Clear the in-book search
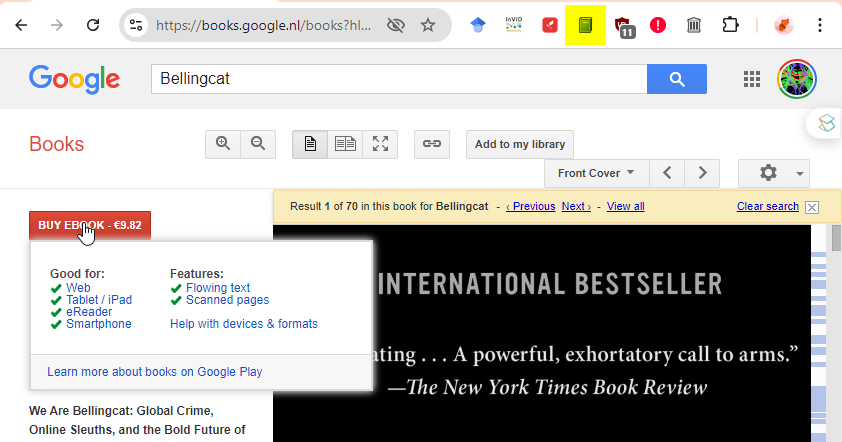 [767, 206]
